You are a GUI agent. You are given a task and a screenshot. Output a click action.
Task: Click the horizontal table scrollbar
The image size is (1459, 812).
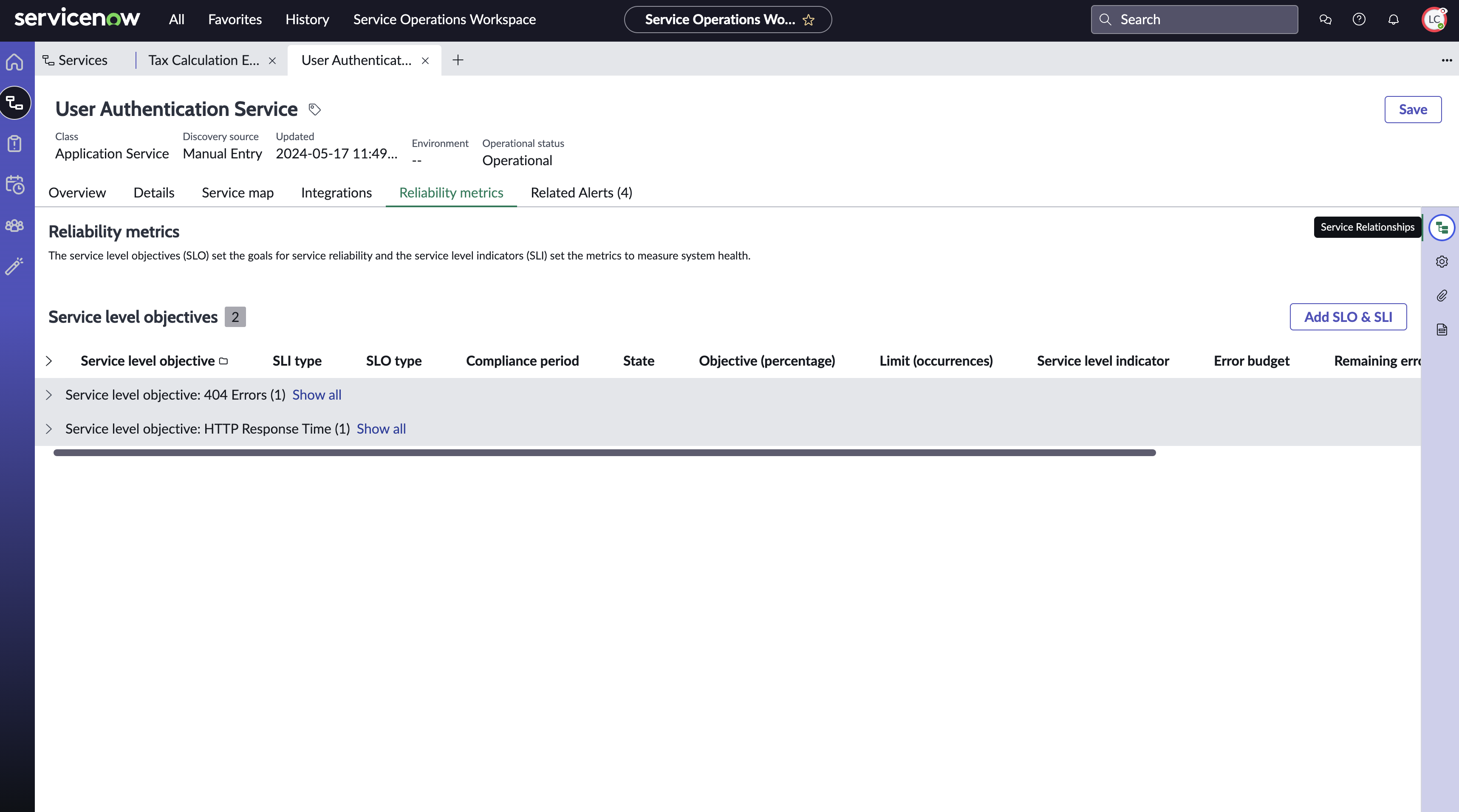pyautogui.click(x=604, y=453)
